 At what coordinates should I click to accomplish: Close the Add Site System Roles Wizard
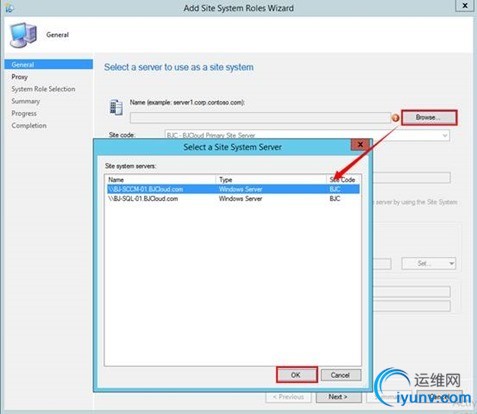[464, 6]
